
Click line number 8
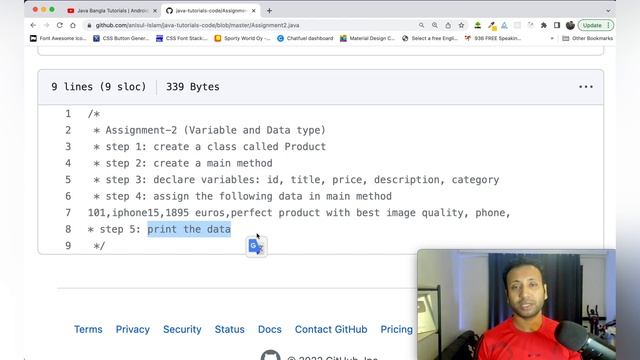pos(68,229)
